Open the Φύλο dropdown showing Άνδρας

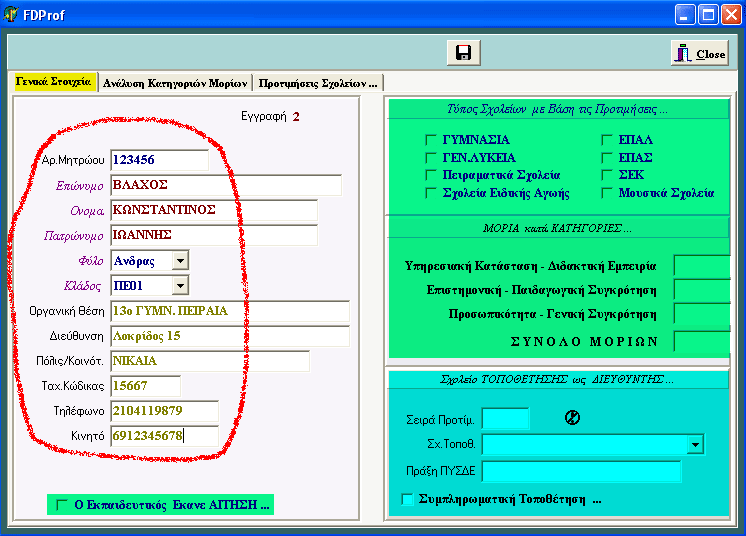(180, 260)
